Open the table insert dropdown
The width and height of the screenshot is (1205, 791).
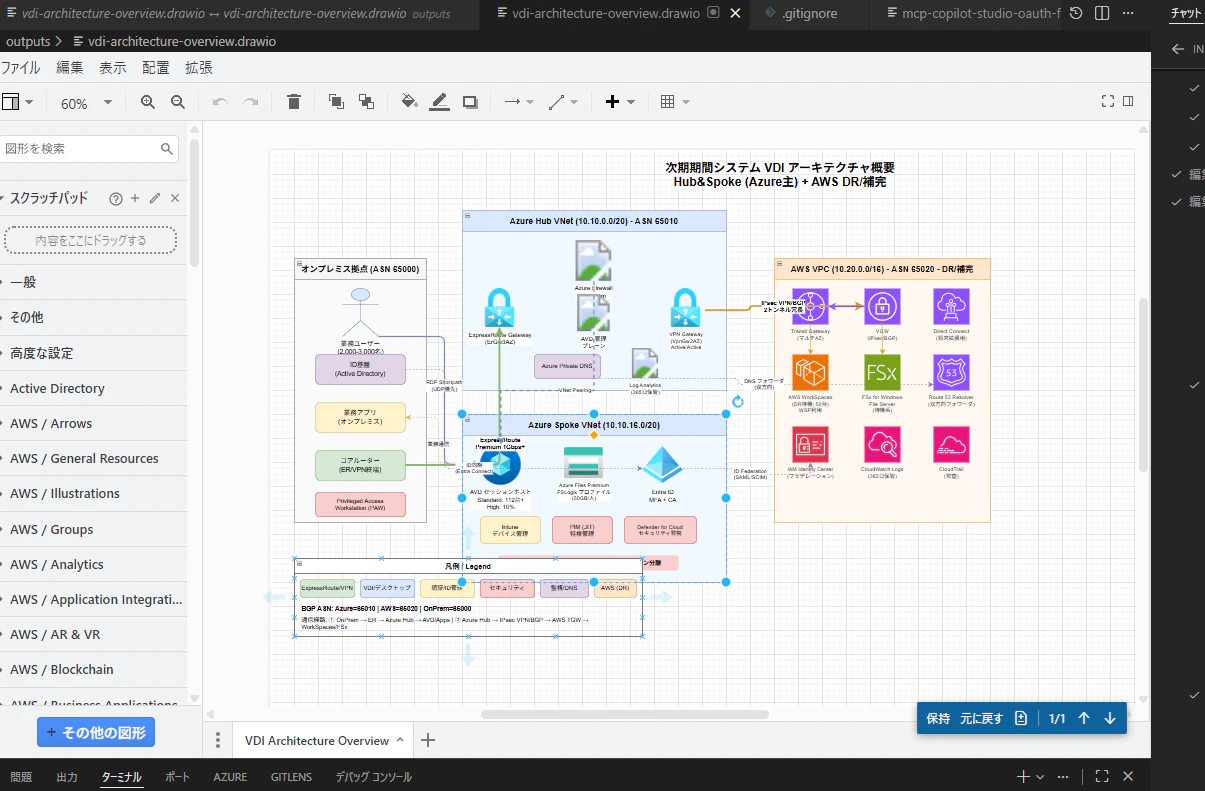(675, 102)
